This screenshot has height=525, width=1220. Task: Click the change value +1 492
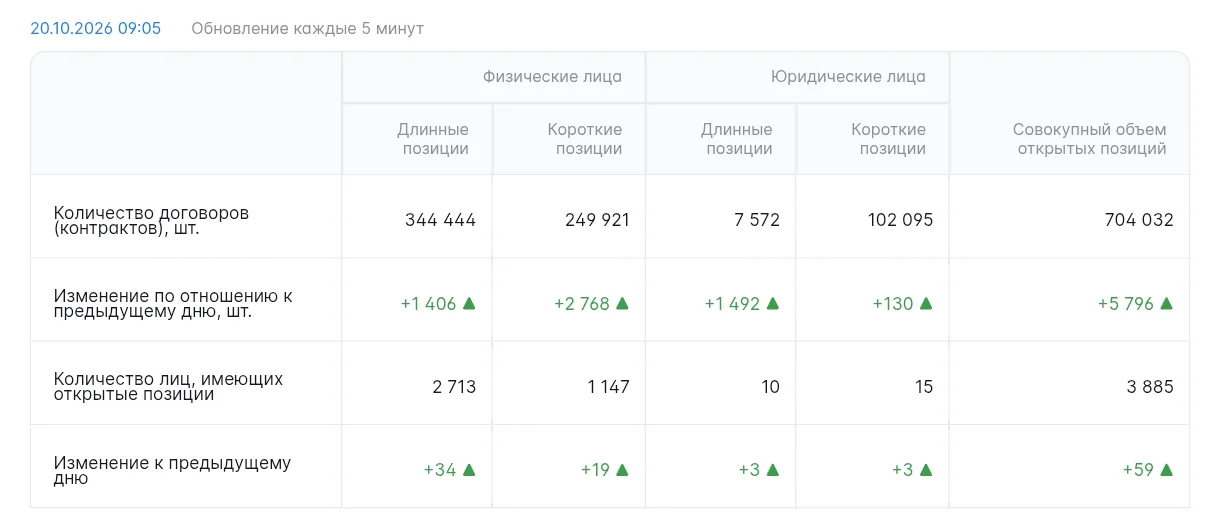coord(732,303)
